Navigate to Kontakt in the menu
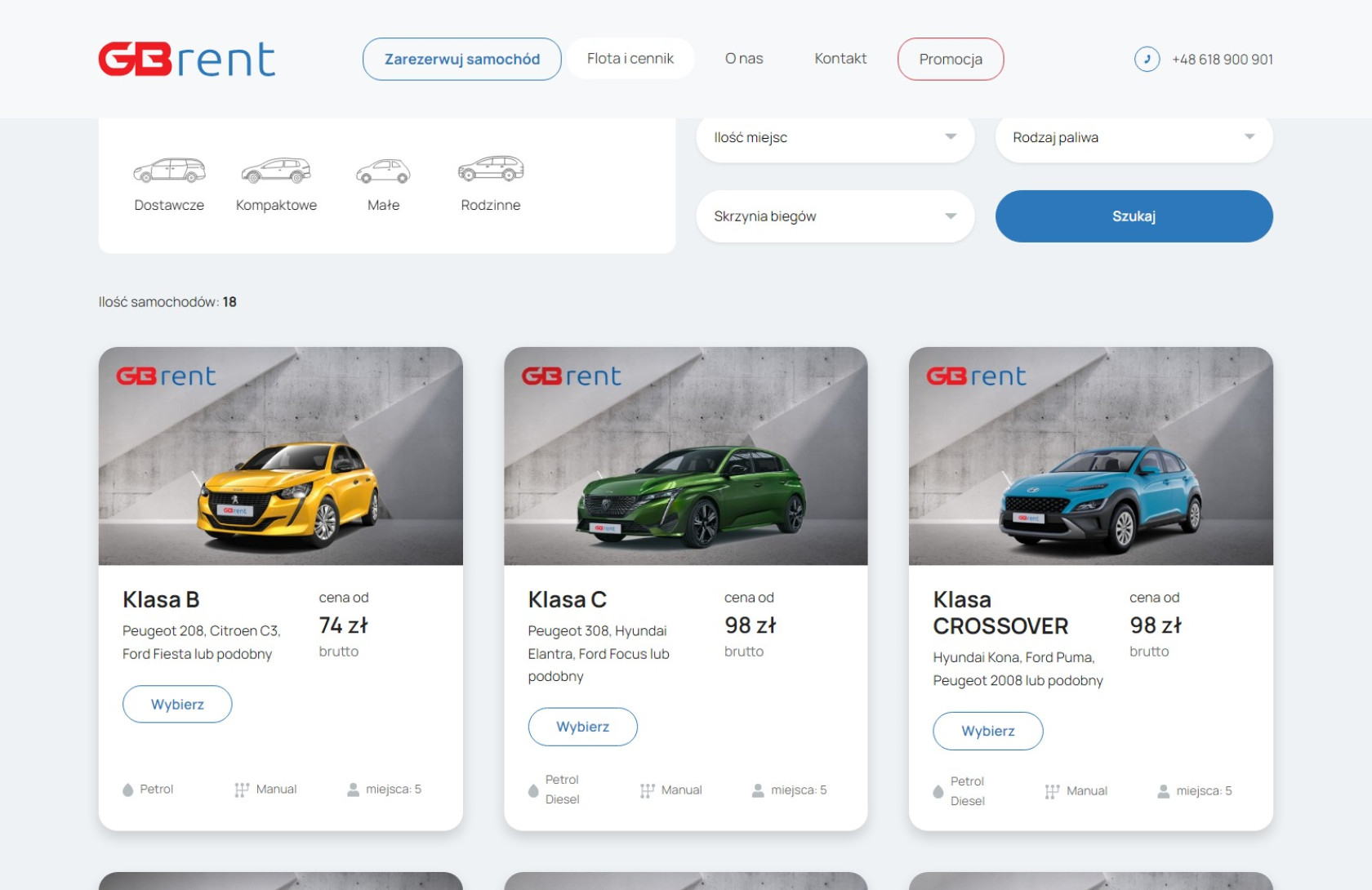Viewport: 1372px width, 890px height. pos(840,59)
